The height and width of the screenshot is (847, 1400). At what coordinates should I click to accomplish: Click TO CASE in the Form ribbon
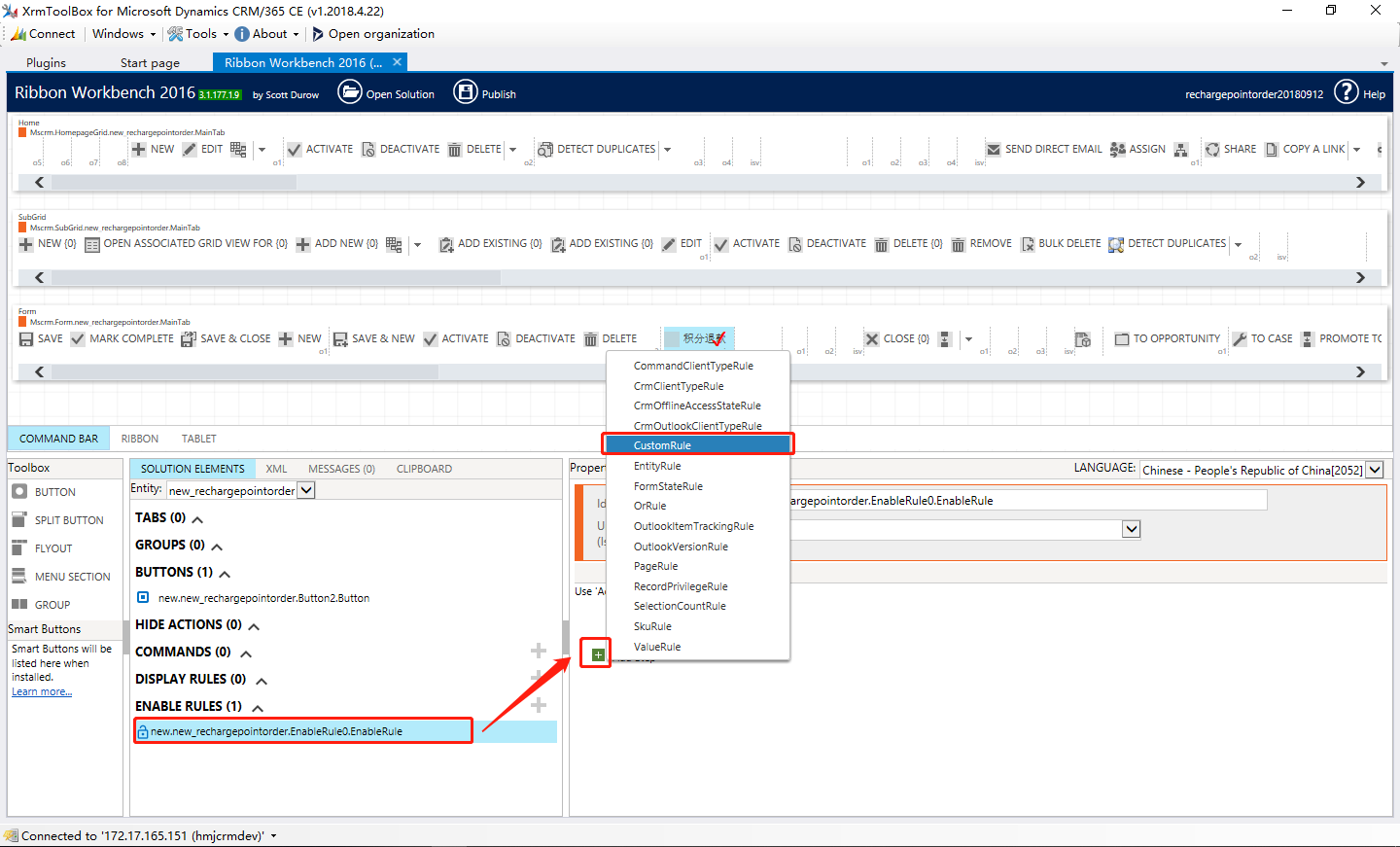coord(1263,338)
